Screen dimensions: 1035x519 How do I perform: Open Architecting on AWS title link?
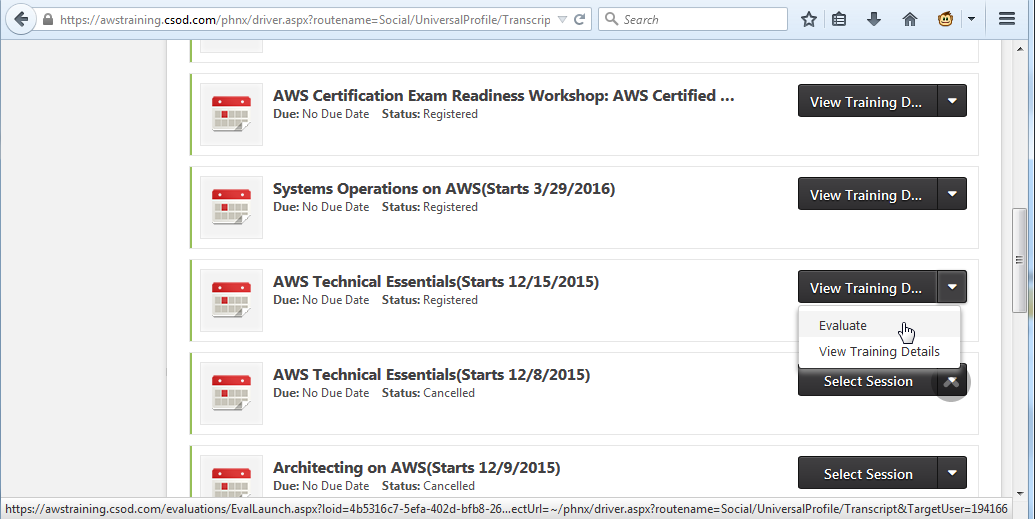tap(417, 468)
